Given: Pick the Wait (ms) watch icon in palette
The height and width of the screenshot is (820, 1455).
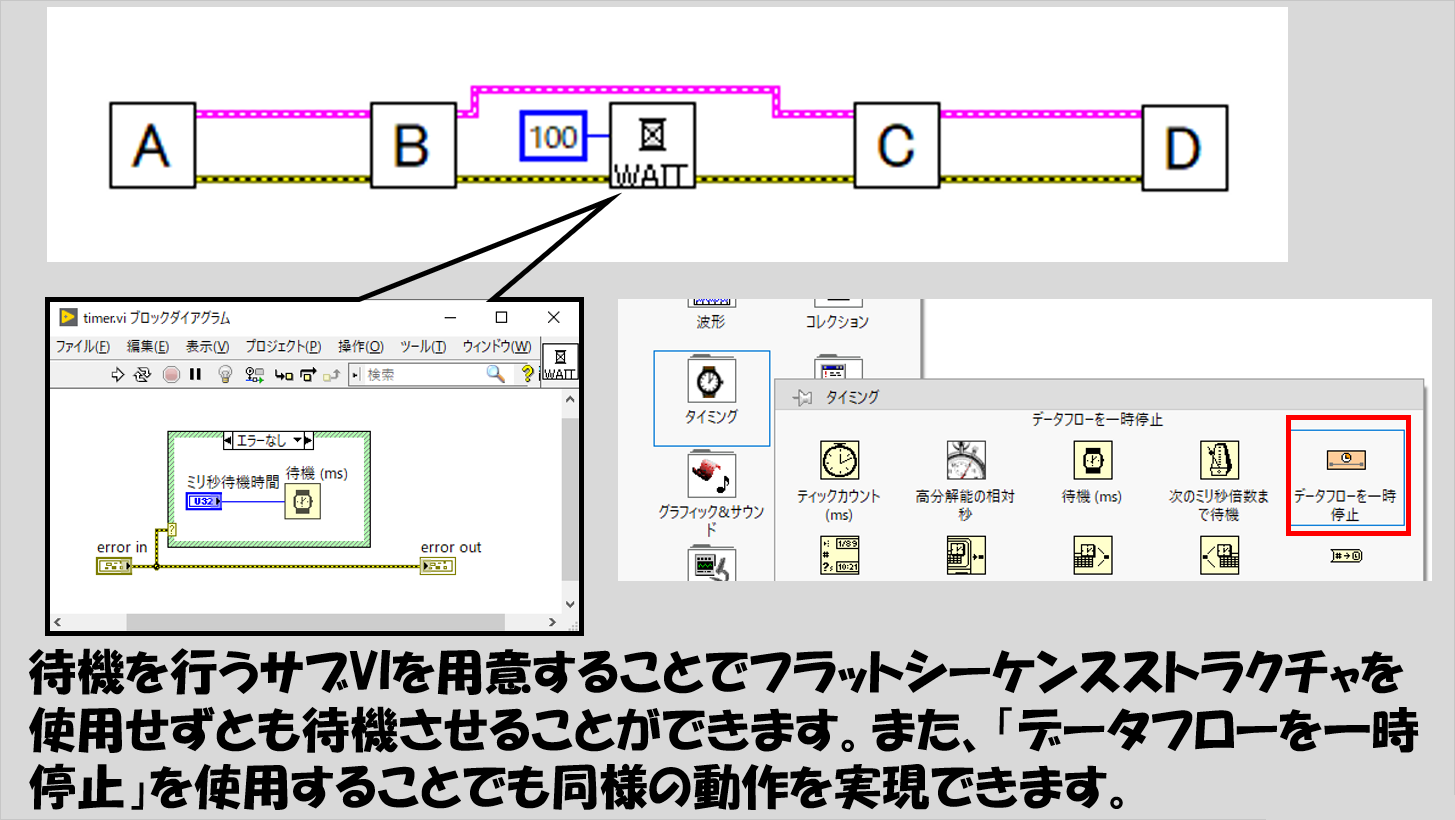Looking at the screenshot, I should pos(1091,462).
